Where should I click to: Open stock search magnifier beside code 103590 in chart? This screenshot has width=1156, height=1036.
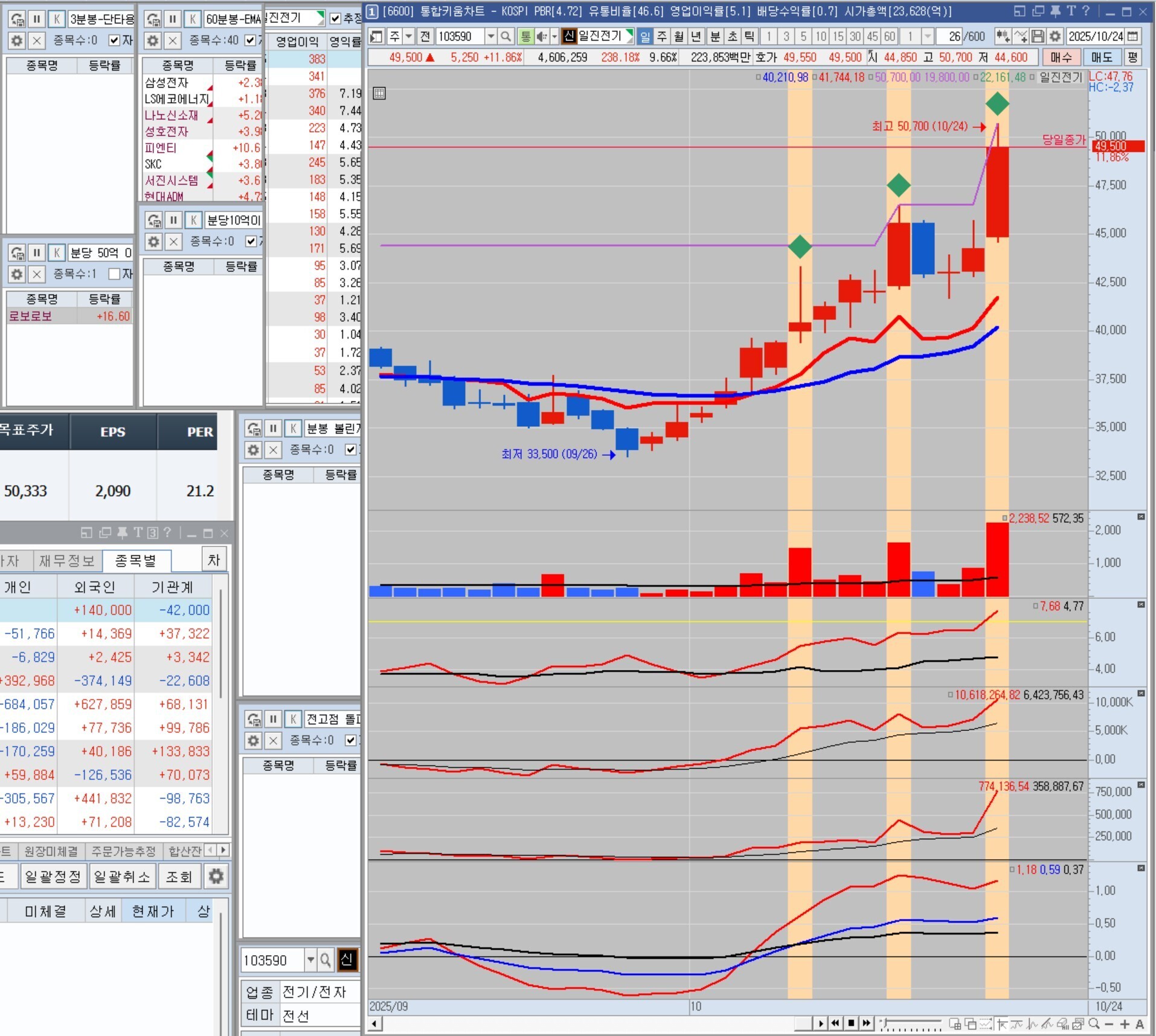tap(506, 37)
